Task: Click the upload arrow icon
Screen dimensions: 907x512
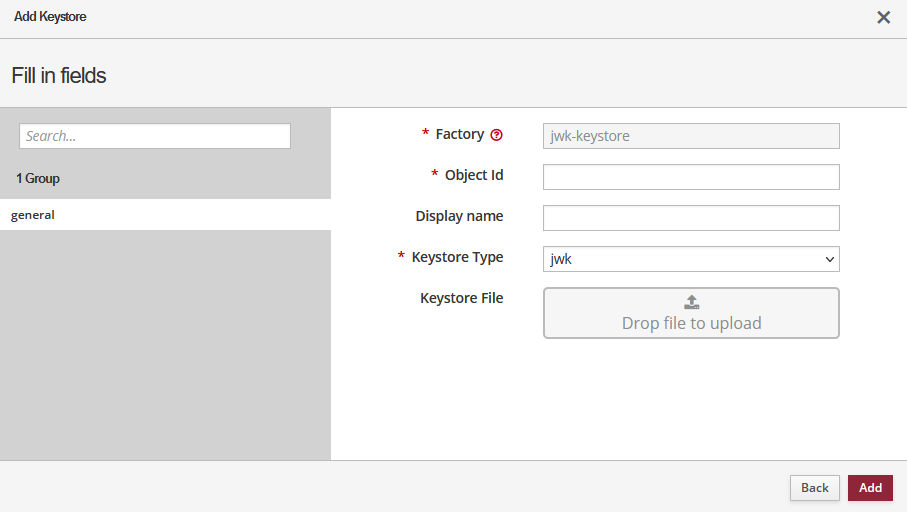Action: click(691, 302)
